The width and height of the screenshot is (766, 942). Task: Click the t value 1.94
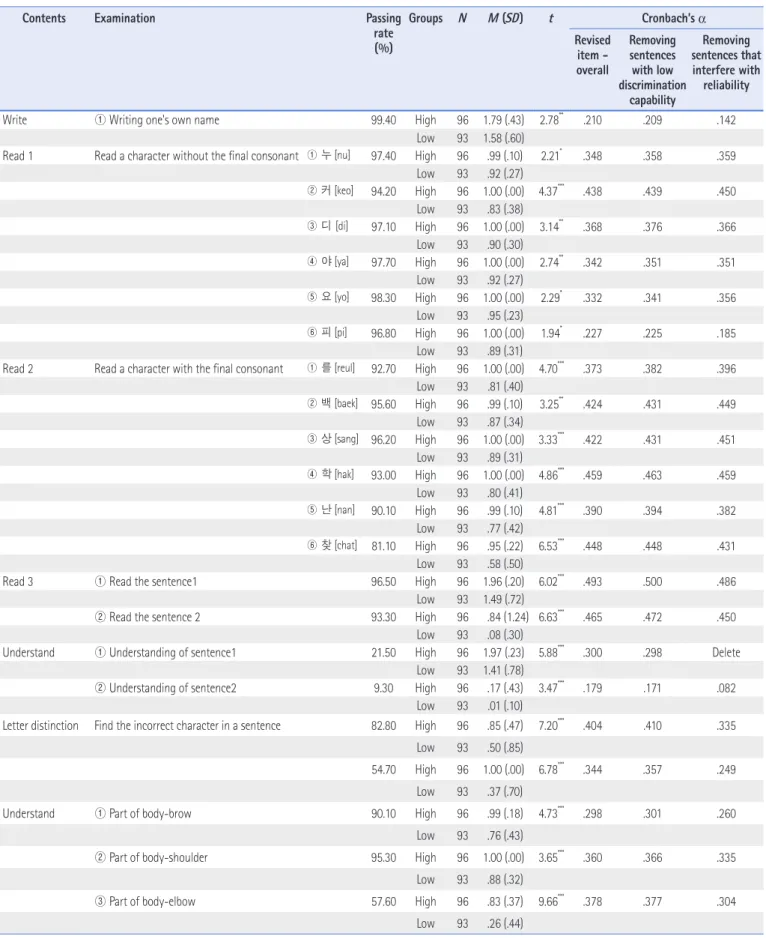pyautogui.click(x=550, y=332)
